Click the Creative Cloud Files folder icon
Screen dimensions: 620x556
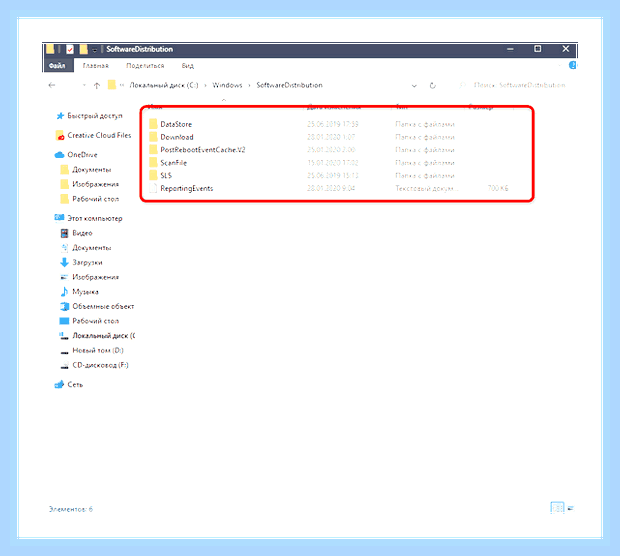point(60,135)
